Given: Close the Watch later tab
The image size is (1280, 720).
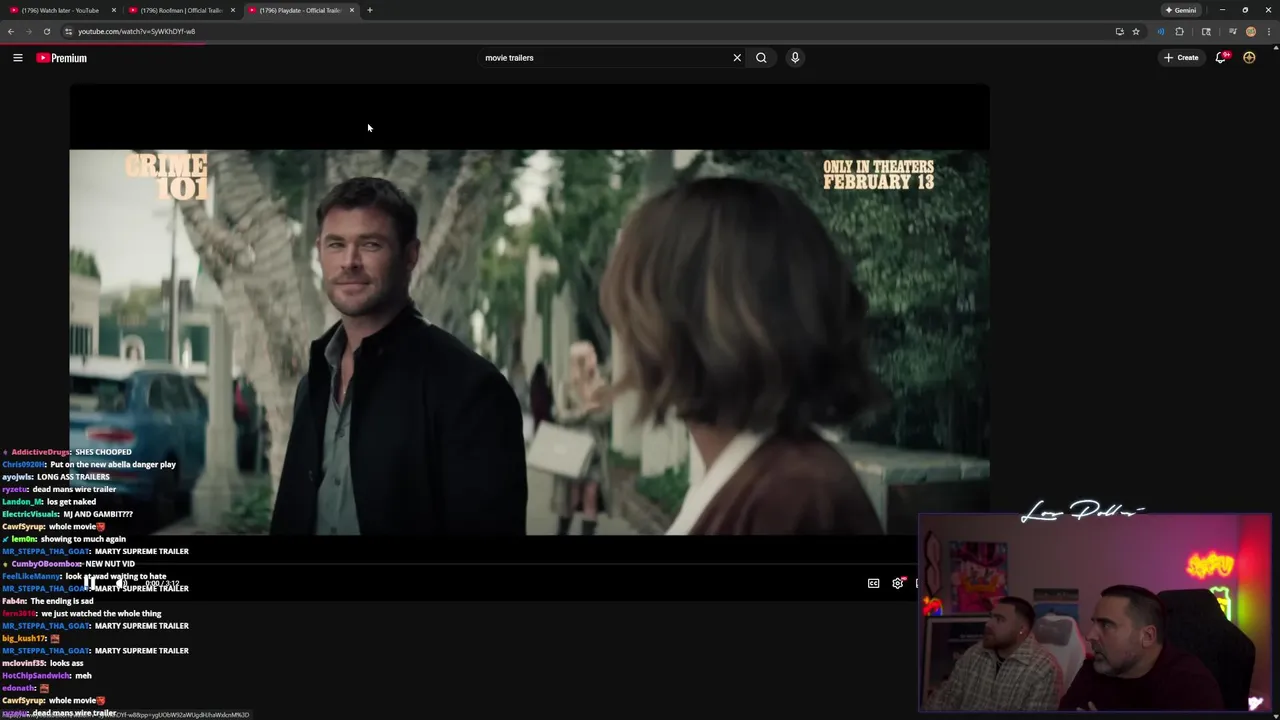Looking at the screenshot, I should pos(114,10).
